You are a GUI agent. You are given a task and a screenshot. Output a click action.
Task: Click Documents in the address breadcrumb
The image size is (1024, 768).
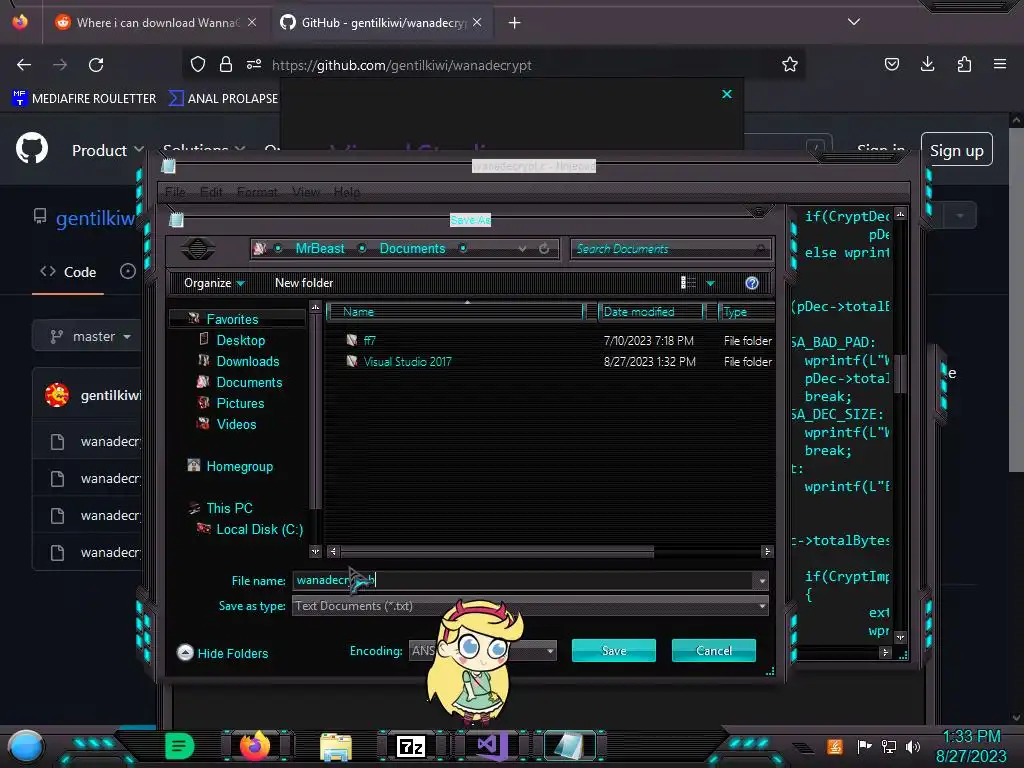pyautogui.click(x=412, y=249)
